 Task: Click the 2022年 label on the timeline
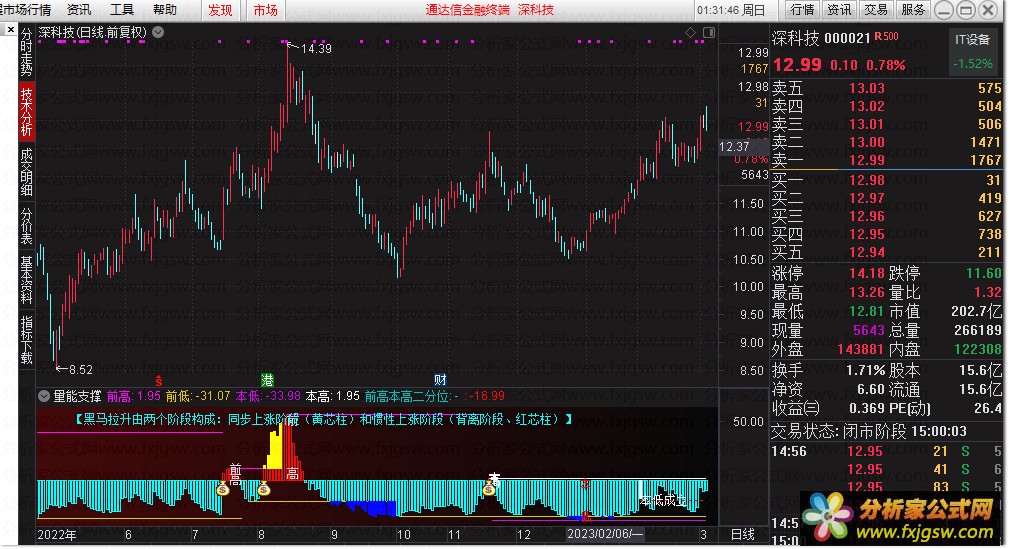click(x=57, y=535)
